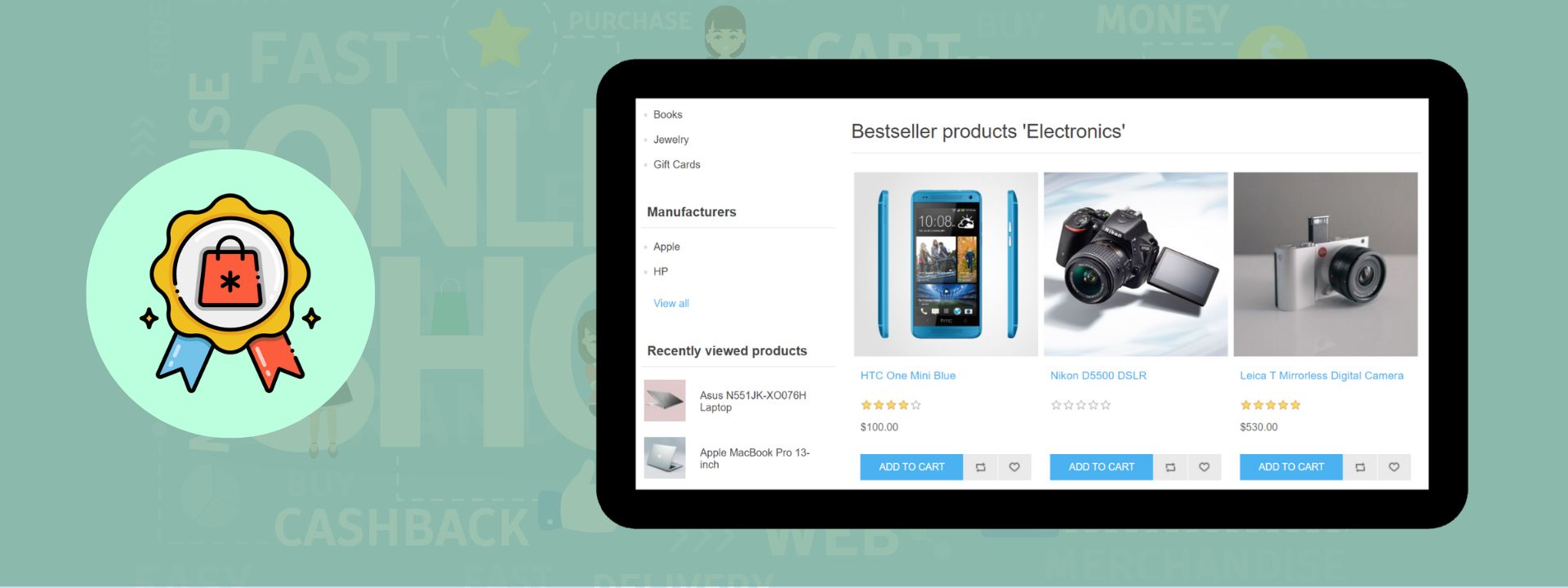The width and height of the screenshot is (1568, 588).
Task: Add Leica T Mirrorless camera to cart
Action: coord(1291,467)
